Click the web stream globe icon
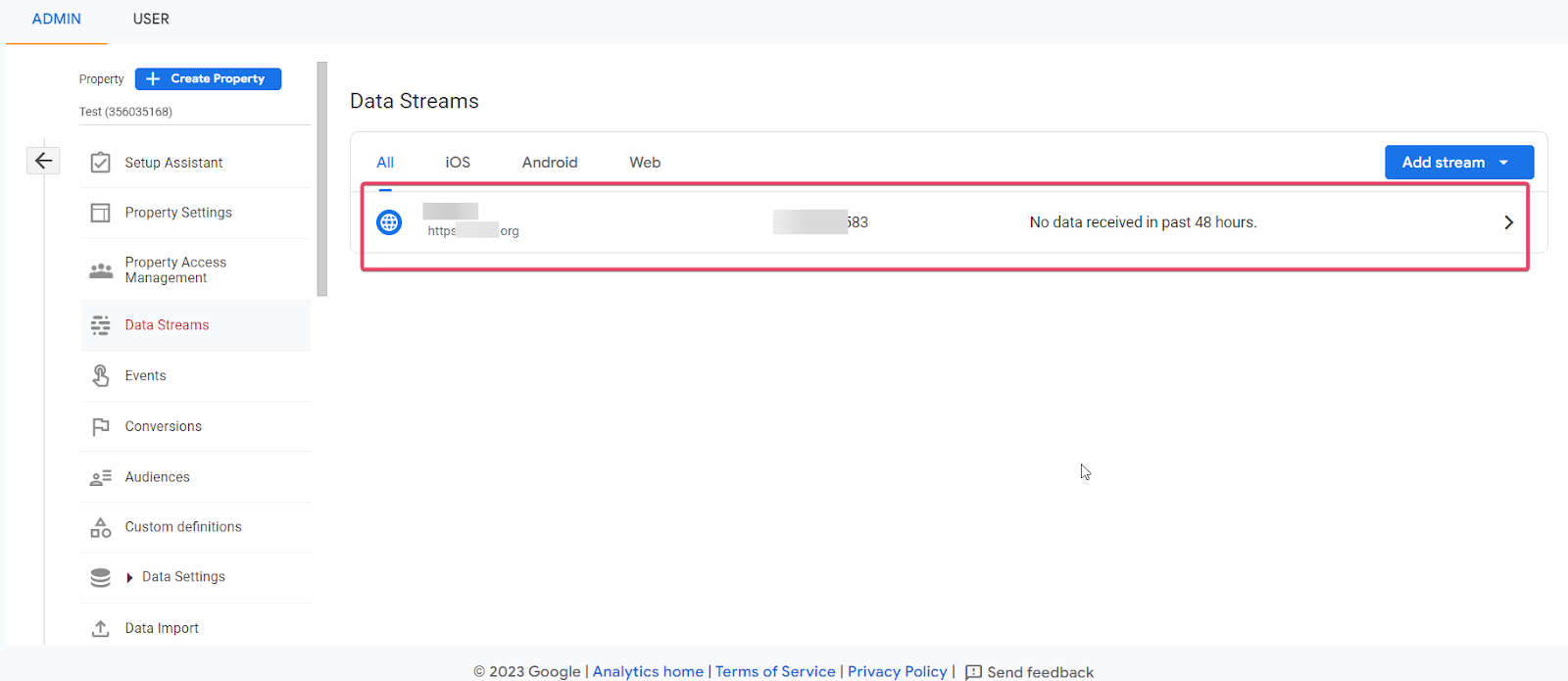1568x681 pixels. [389, 222]
